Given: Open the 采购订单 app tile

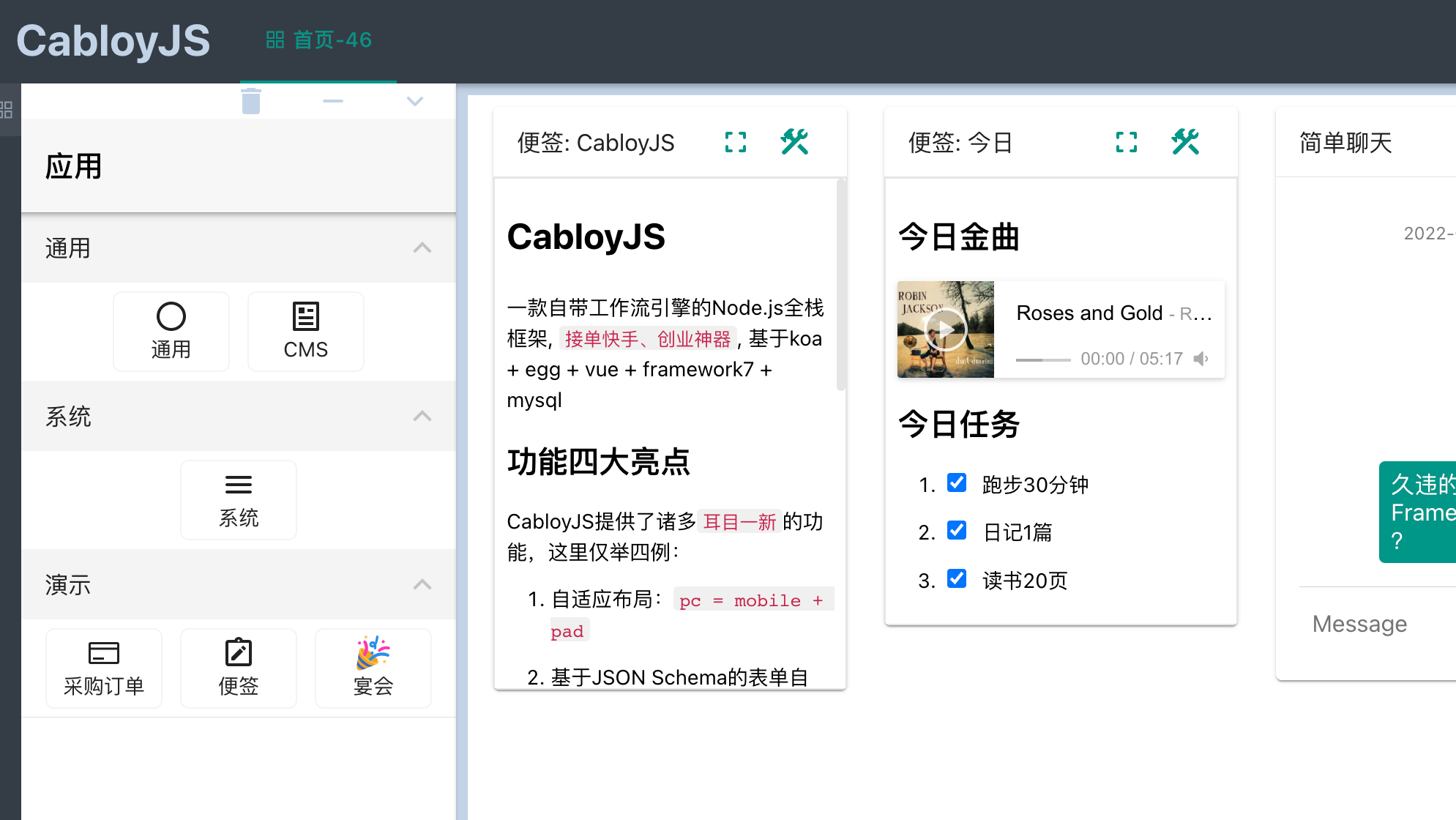Looking at the screenshot, I should (104, 668).
